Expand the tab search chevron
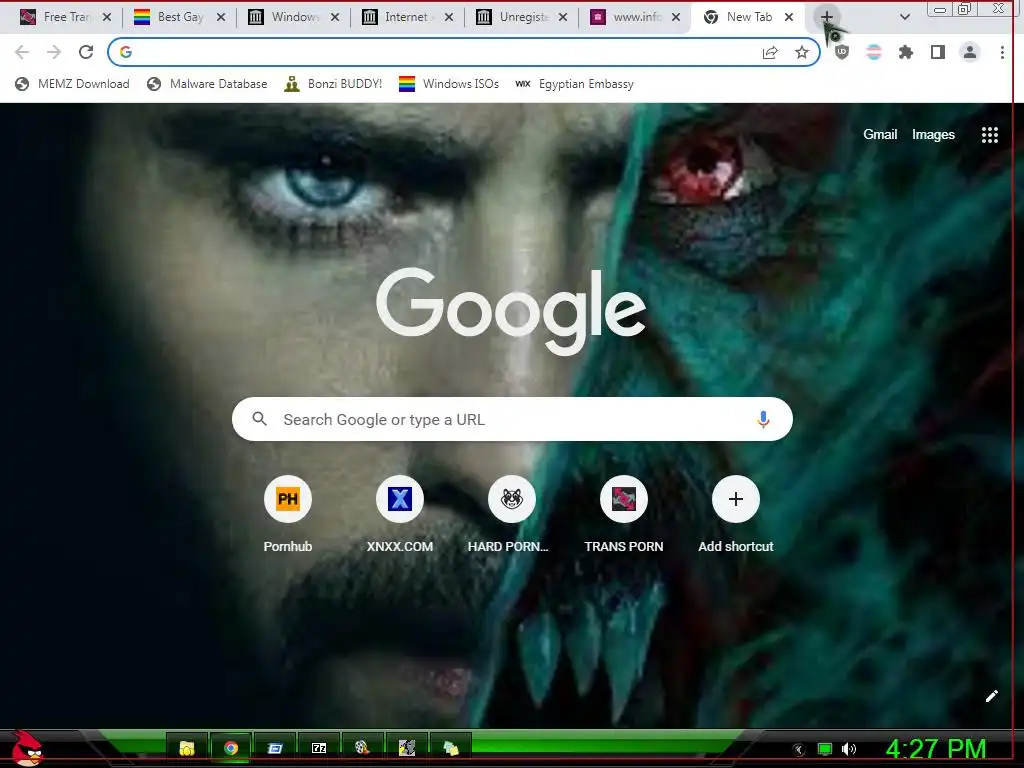Image resolution: width=1024 pixels, height=768 pixels. coord(904,17)
